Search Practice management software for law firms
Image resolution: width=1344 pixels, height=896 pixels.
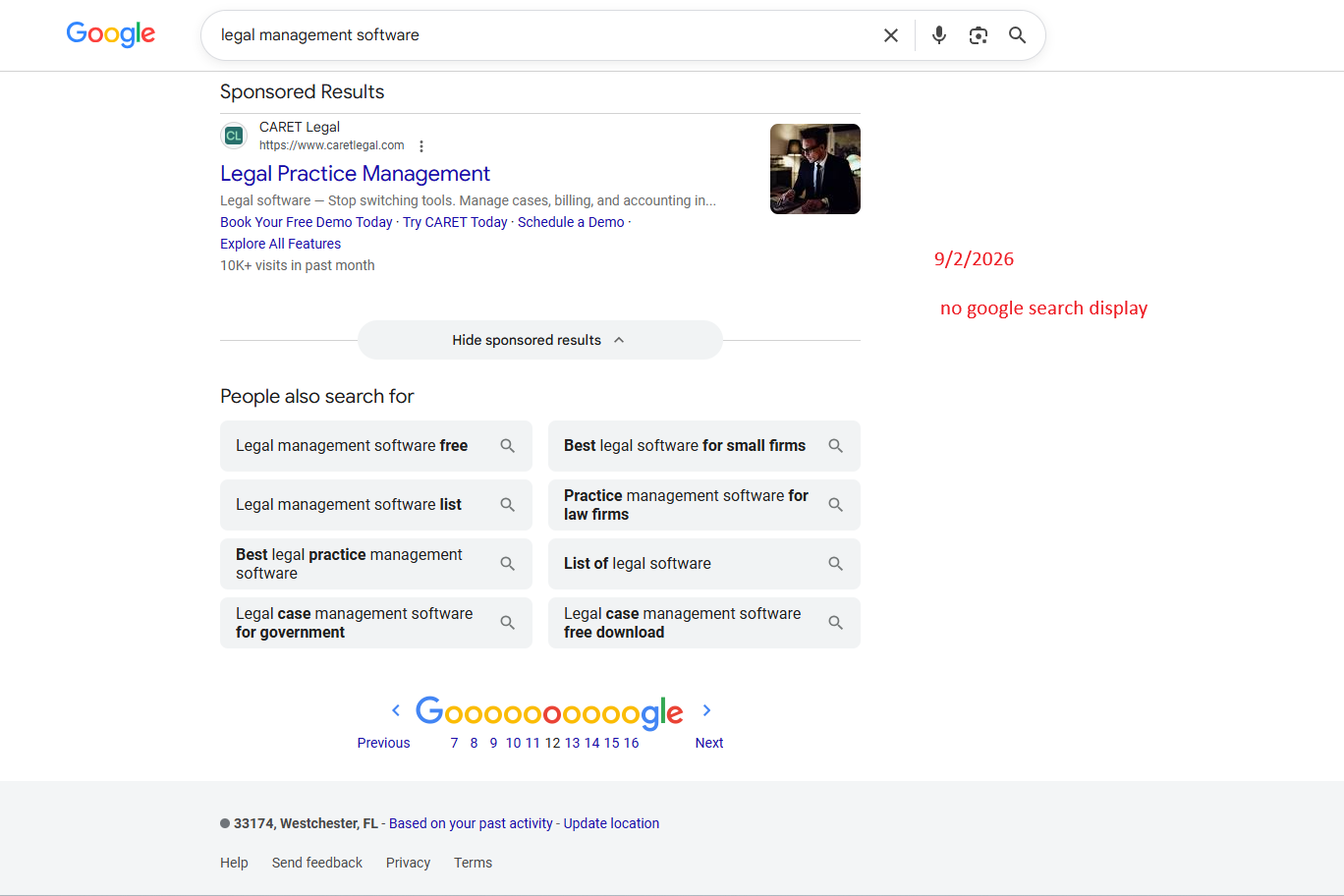click(x=704, y=505)
